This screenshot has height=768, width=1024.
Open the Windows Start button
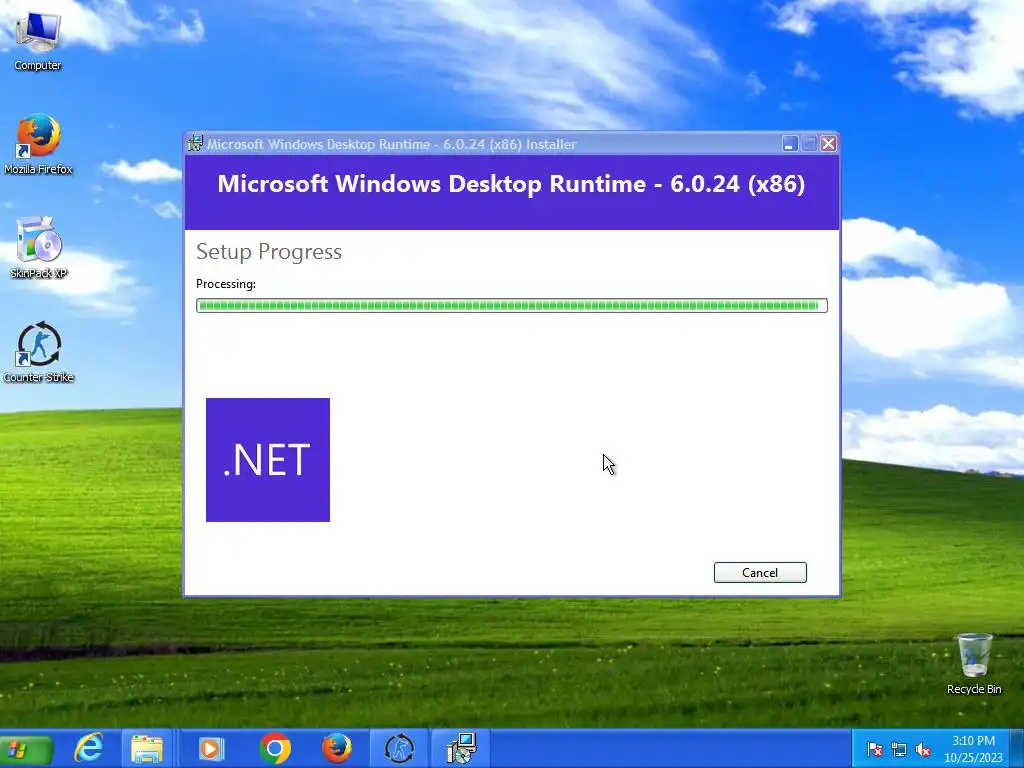click(x=25, y=749)
